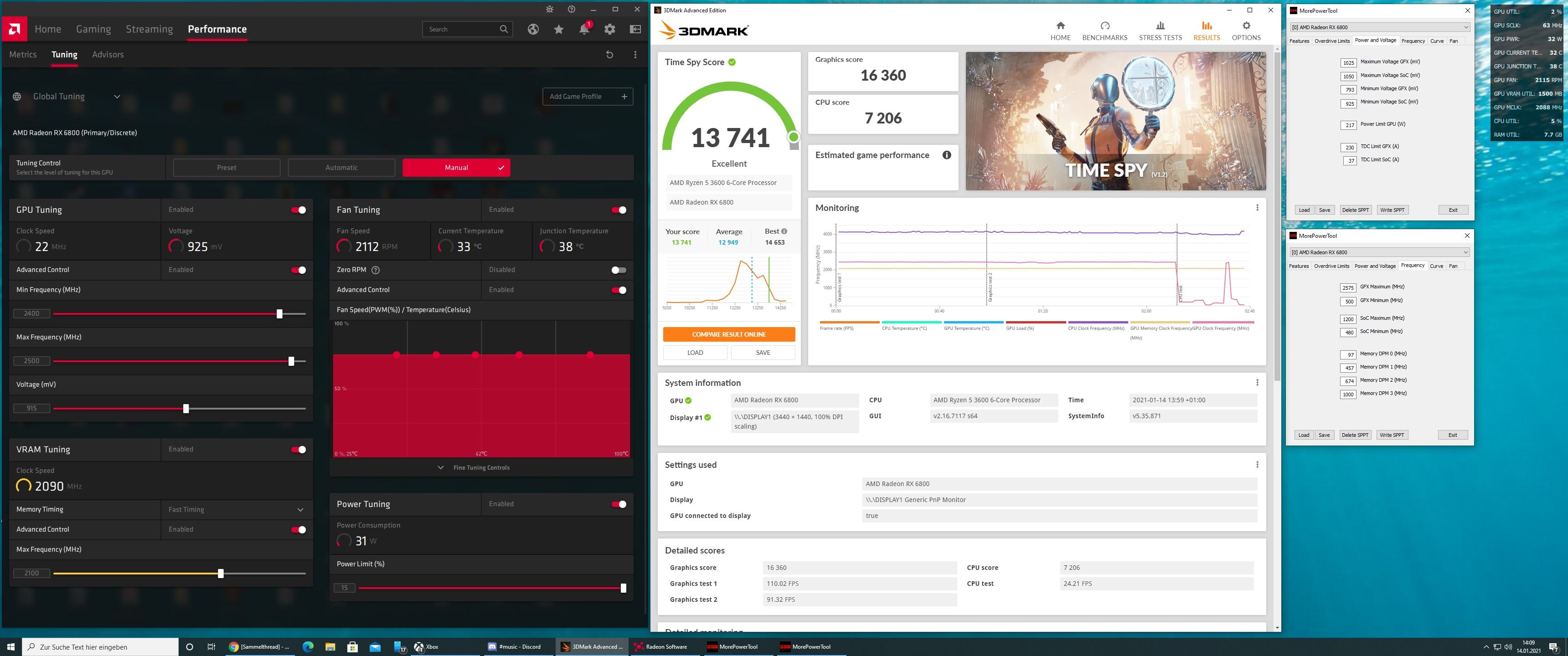Expand the Global Tuning profile dropdown
This screenshot has height=656, width=1568.
[117, 97]
